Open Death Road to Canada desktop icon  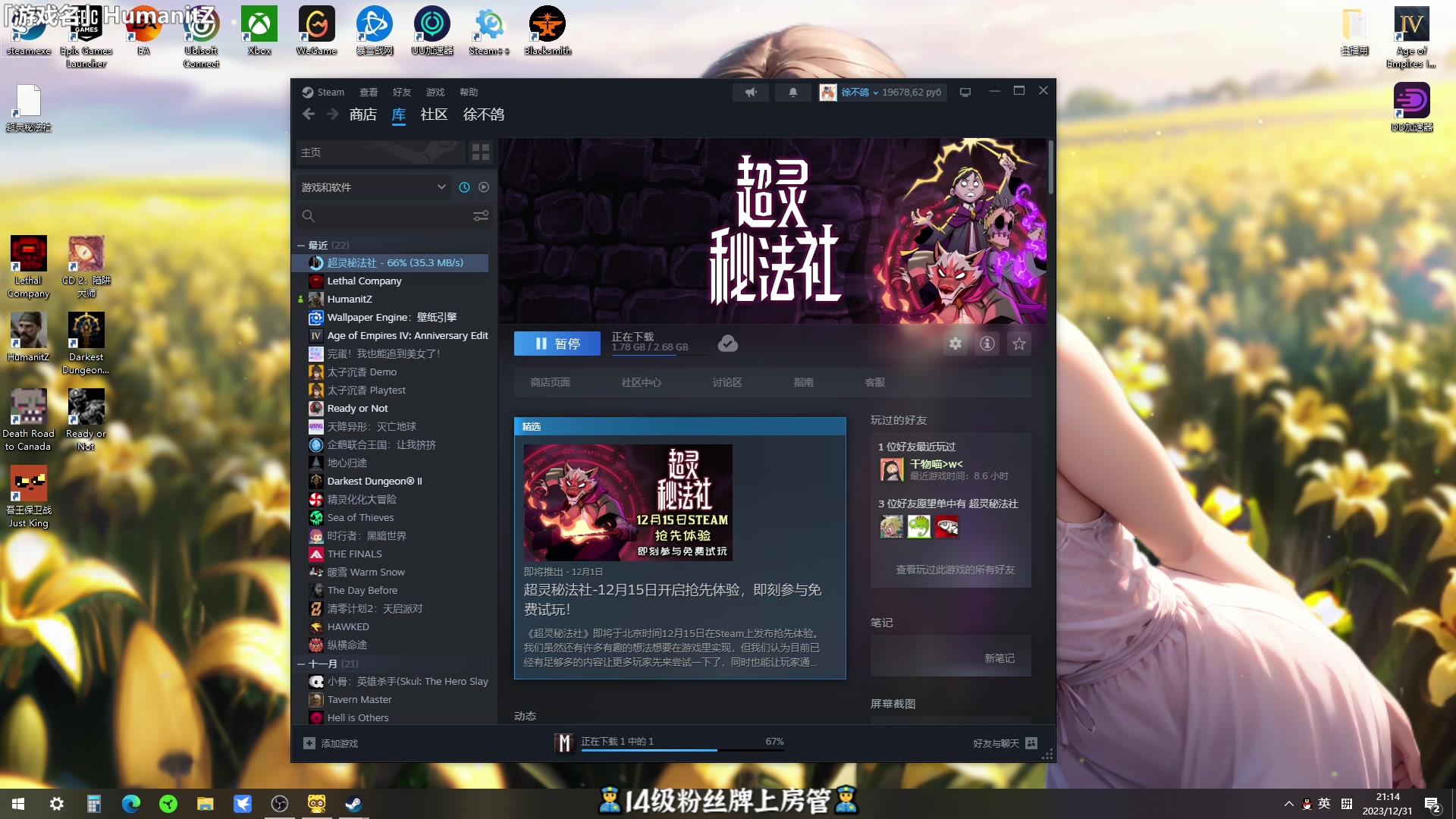tap(28, 420)
